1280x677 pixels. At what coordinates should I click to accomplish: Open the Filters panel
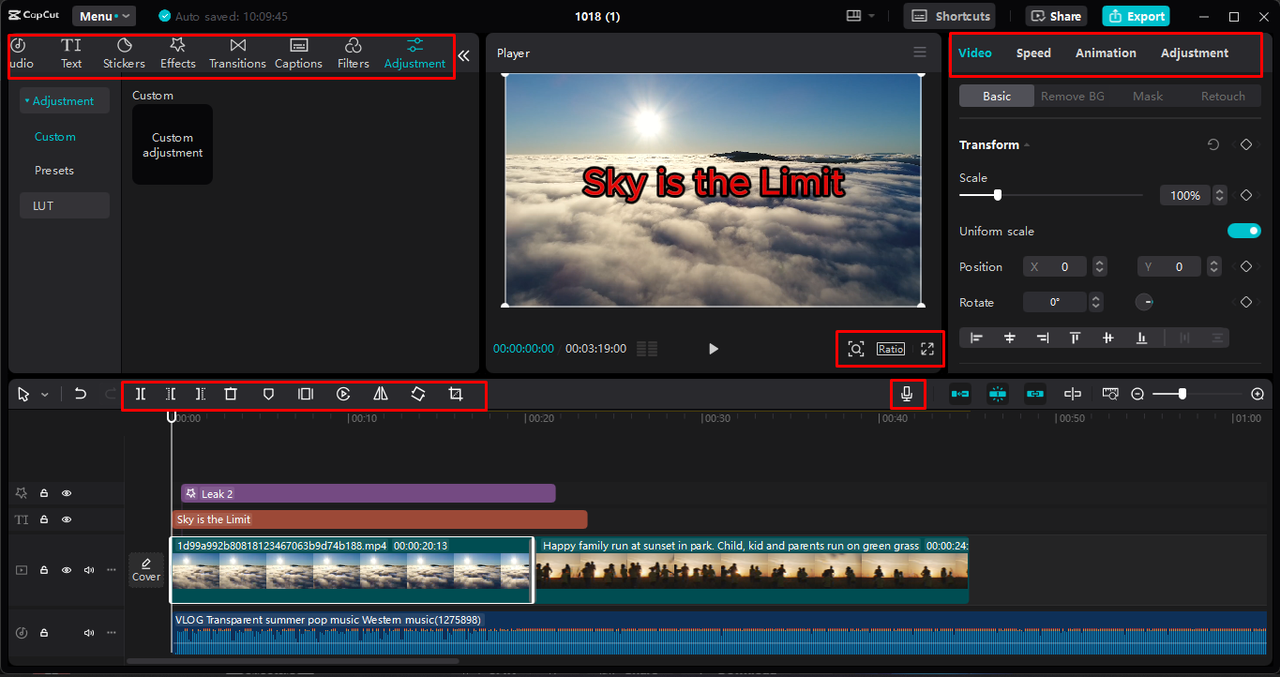coord(353,53)
